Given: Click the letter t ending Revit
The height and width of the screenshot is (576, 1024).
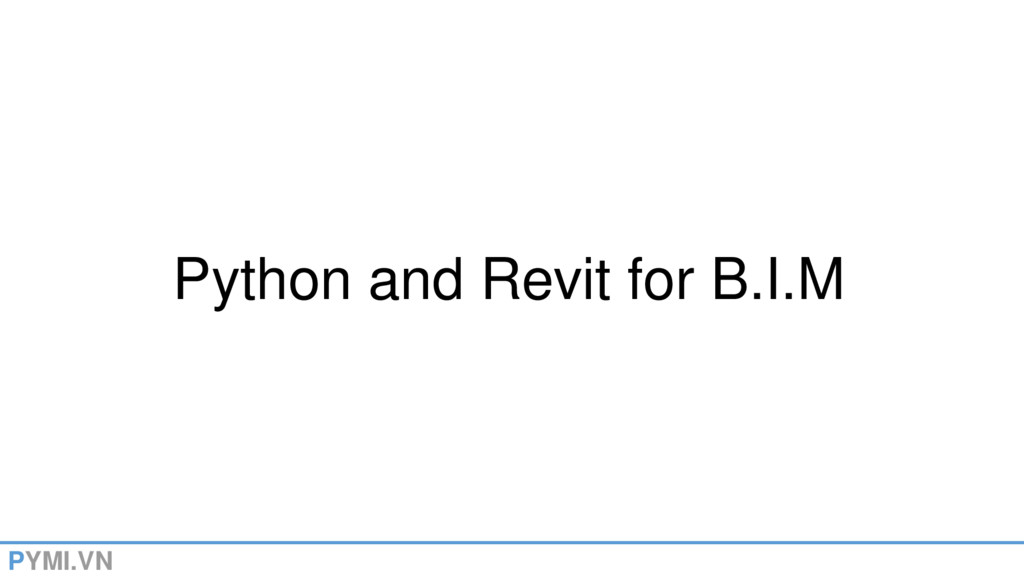Looking at the screenshot, I should (x=602, y=281).
